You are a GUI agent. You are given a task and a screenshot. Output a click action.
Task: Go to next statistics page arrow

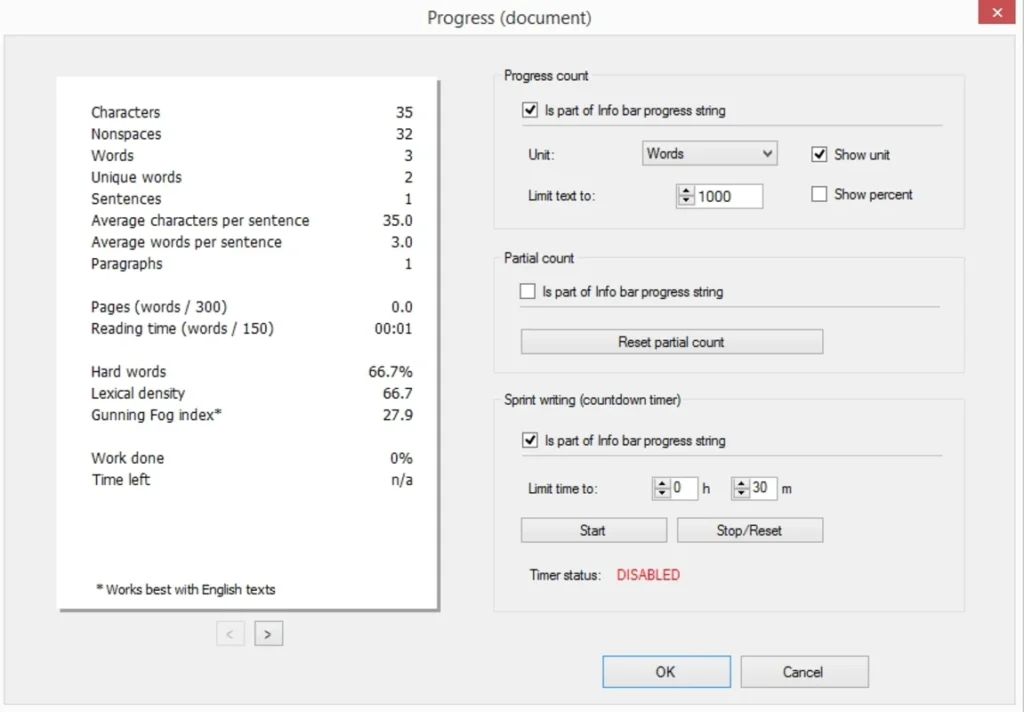pyautogui.click(x=268, y=634)
